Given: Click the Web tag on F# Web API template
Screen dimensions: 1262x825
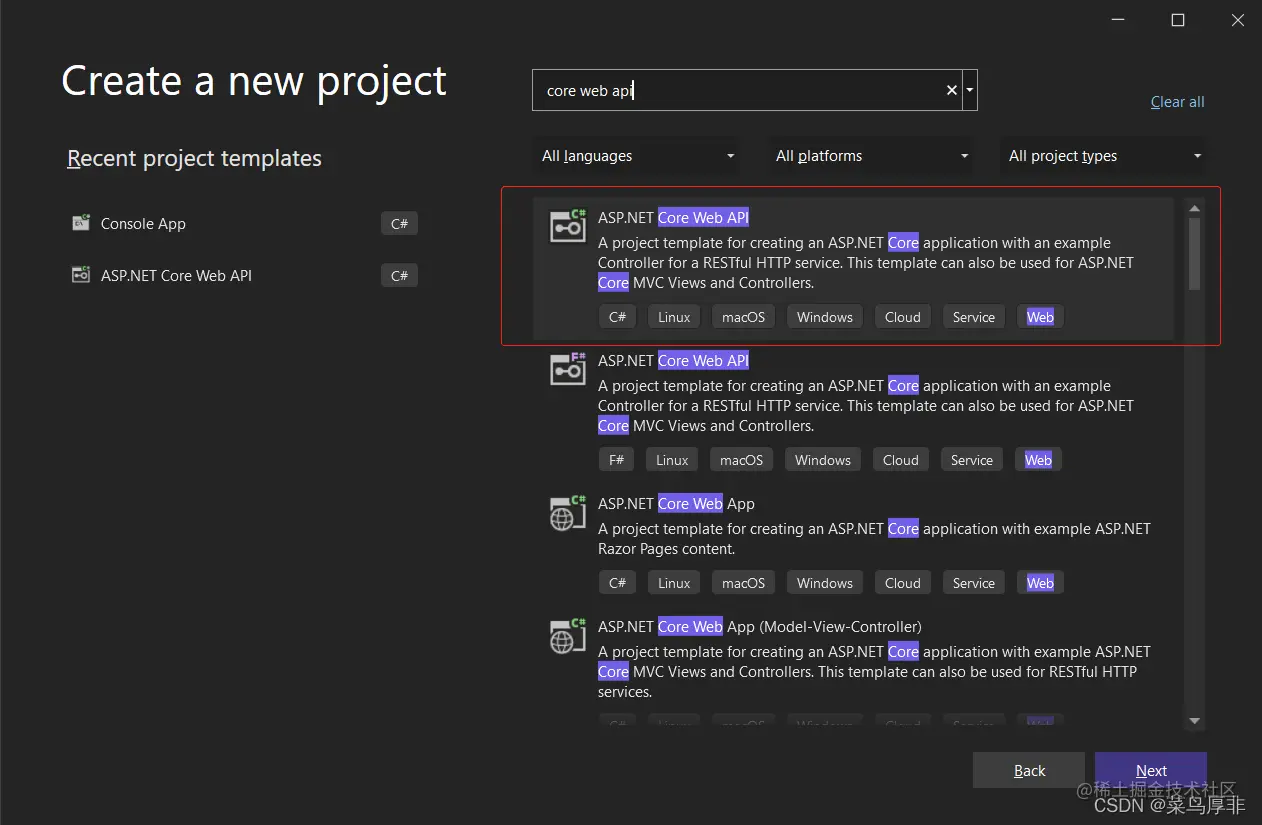Looking at the screenshot, I should tap(1038, 460).
